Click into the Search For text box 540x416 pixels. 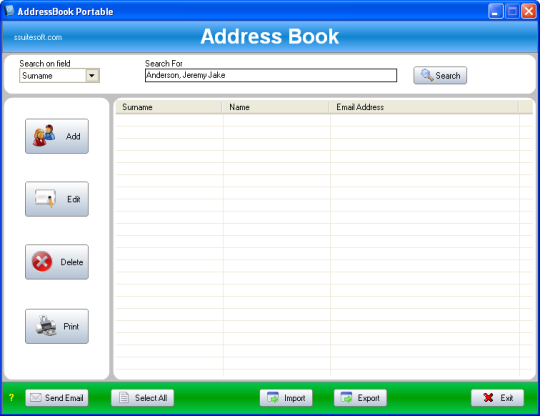pyautogui.click(x=271, y=75)
